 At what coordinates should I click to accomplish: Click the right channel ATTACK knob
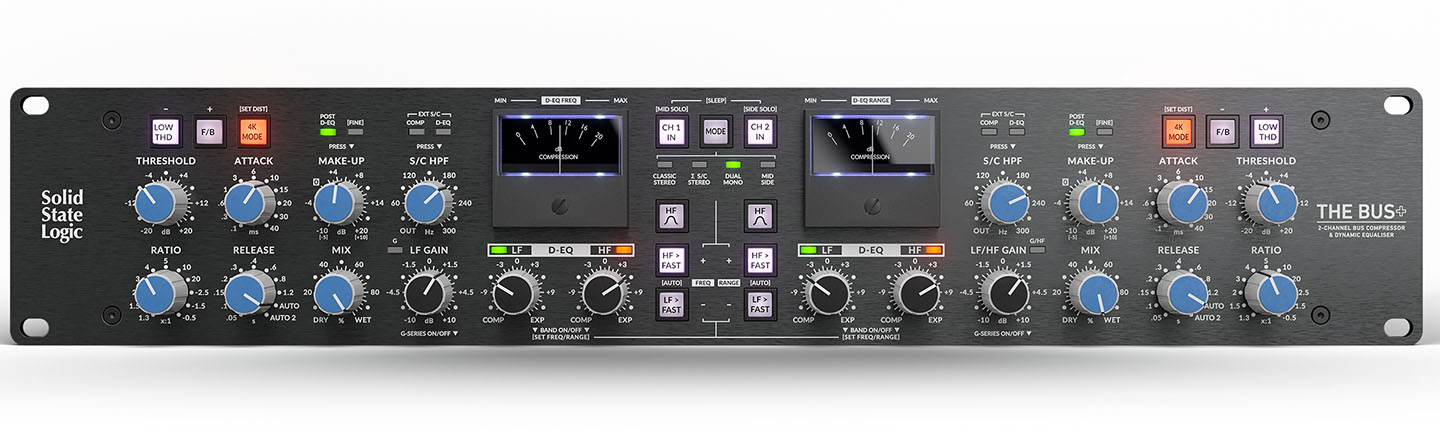(1181, 203)
